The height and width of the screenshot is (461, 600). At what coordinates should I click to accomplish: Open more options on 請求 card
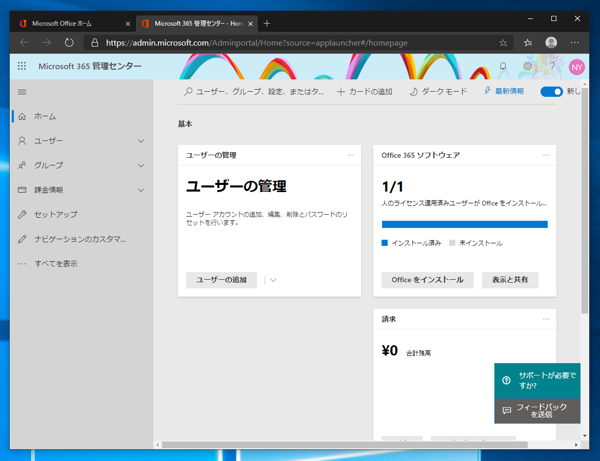pos(546,319)
